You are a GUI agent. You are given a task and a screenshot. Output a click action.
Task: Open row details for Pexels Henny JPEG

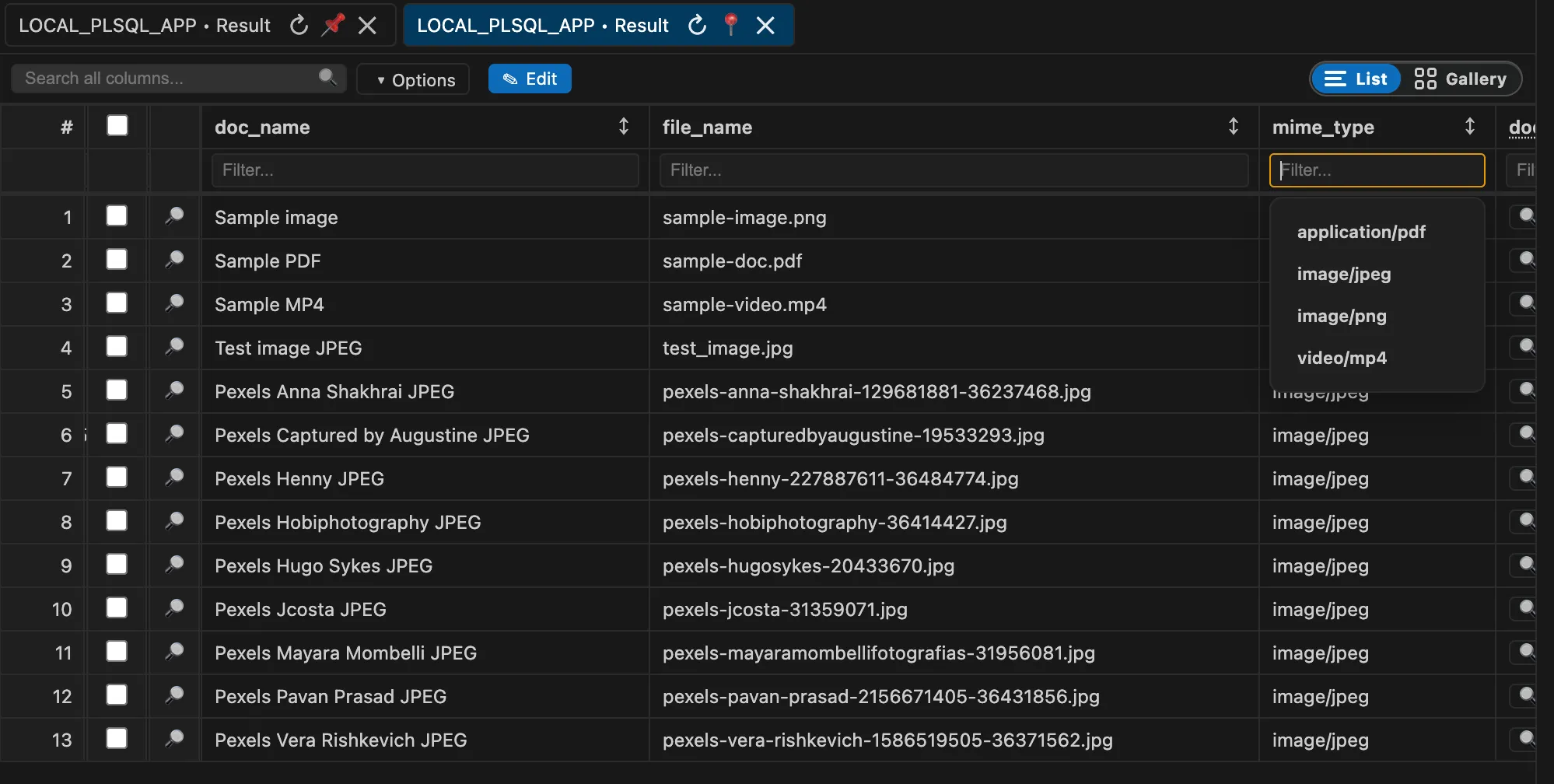tap(174, 478)
